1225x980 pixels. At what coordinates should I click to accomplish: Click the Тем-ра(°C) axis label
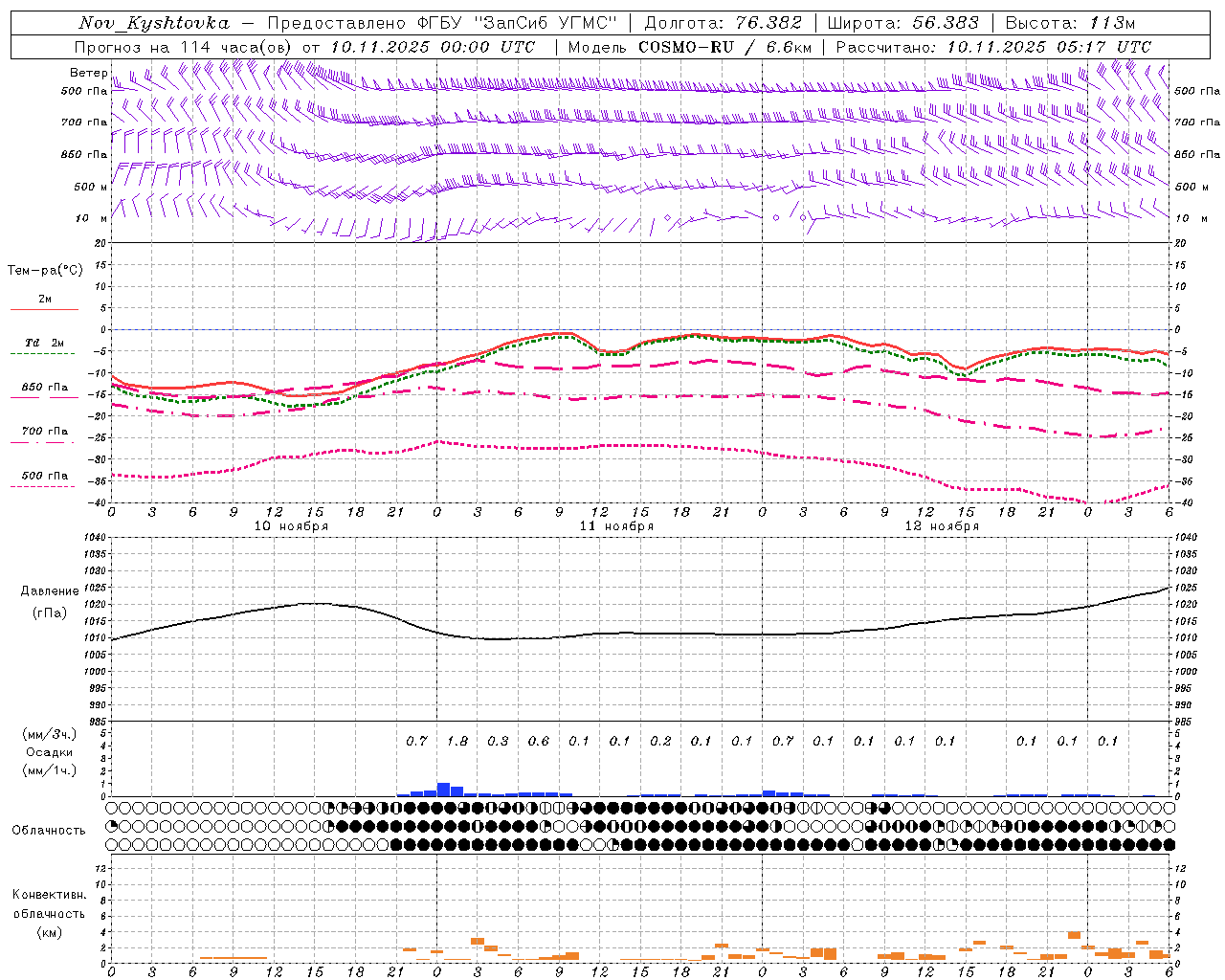point(45,271)
